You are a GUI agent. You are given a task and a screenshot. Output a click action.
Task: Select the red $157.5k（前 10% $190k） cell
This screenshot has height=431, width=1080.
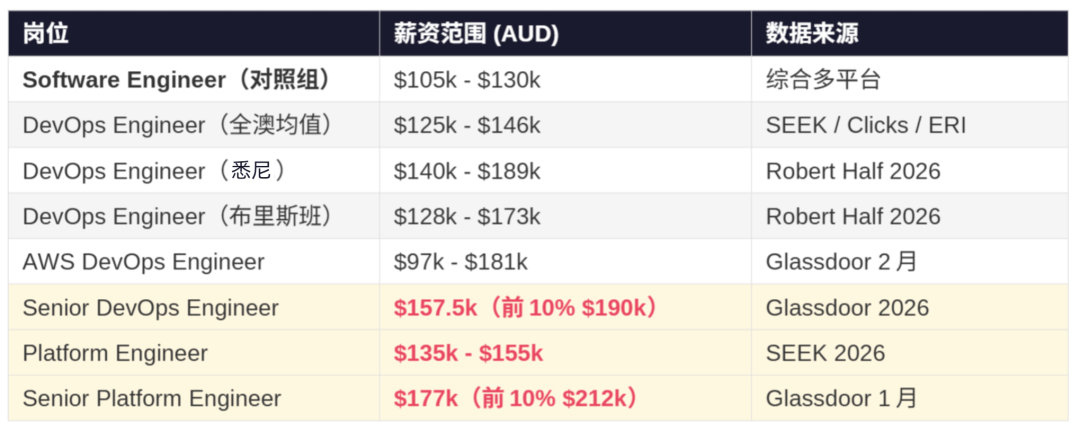[x=526, y=307]
